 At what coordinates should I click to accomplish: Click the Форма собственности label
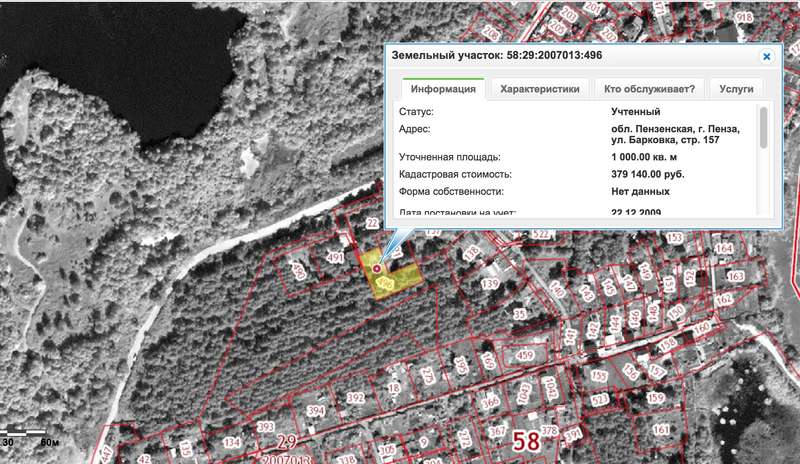coord(451,191)
